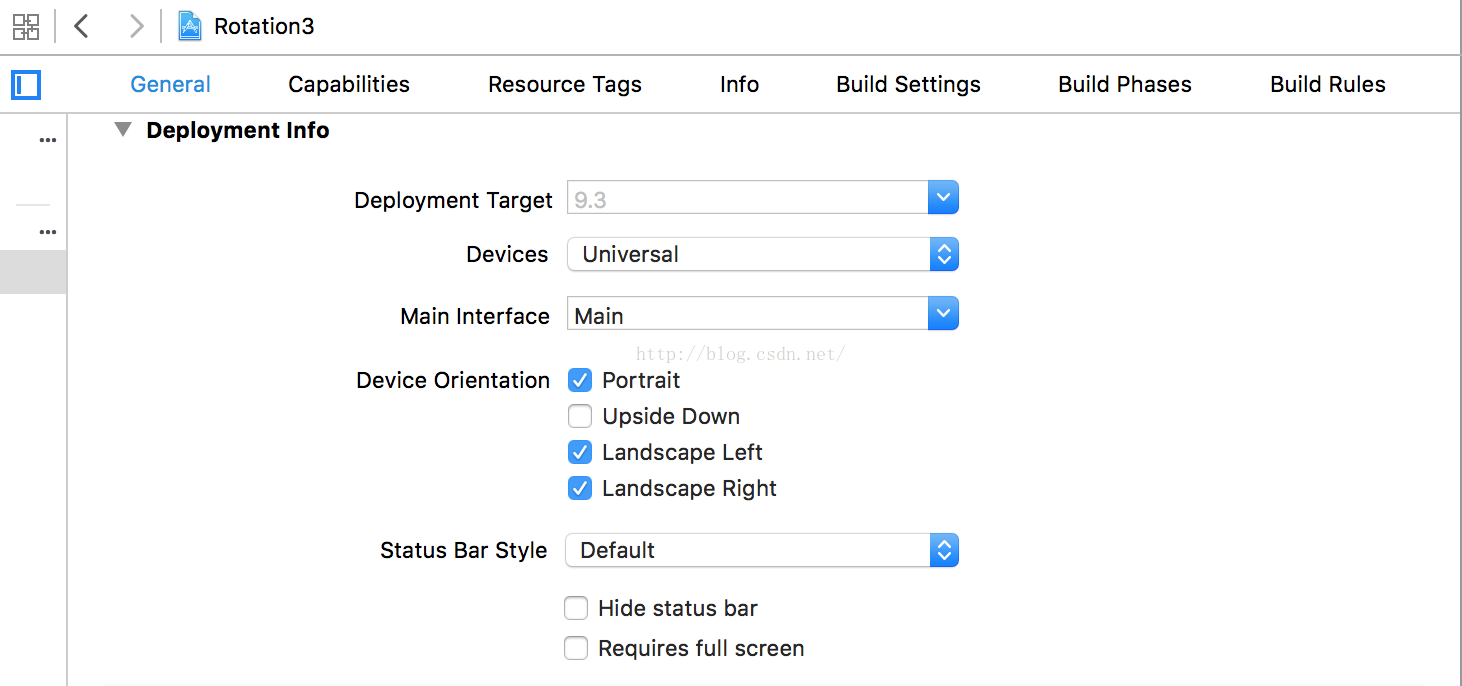Go back with the left chevron arrow
This screenshot has height=686, width=1462.
82,26
